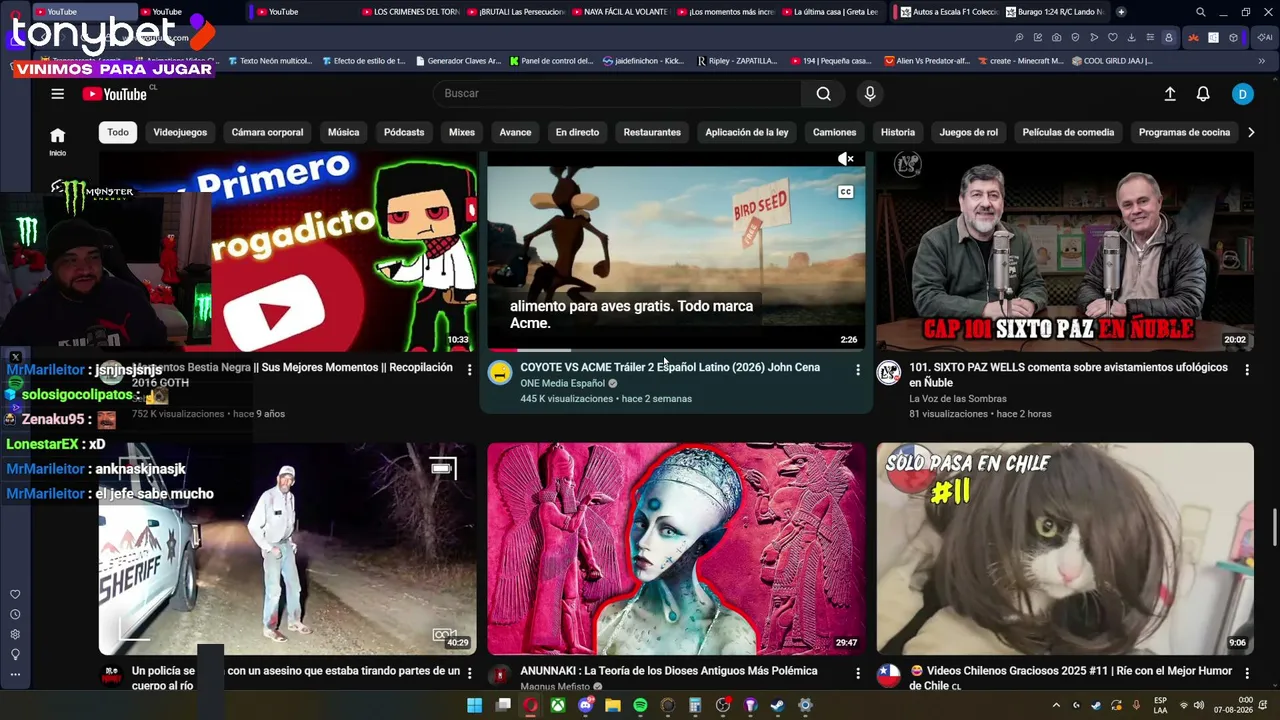Start voice search with the microphone
Image resolution: width=1280 pixels, height=720 pixels.
point(870,94)
